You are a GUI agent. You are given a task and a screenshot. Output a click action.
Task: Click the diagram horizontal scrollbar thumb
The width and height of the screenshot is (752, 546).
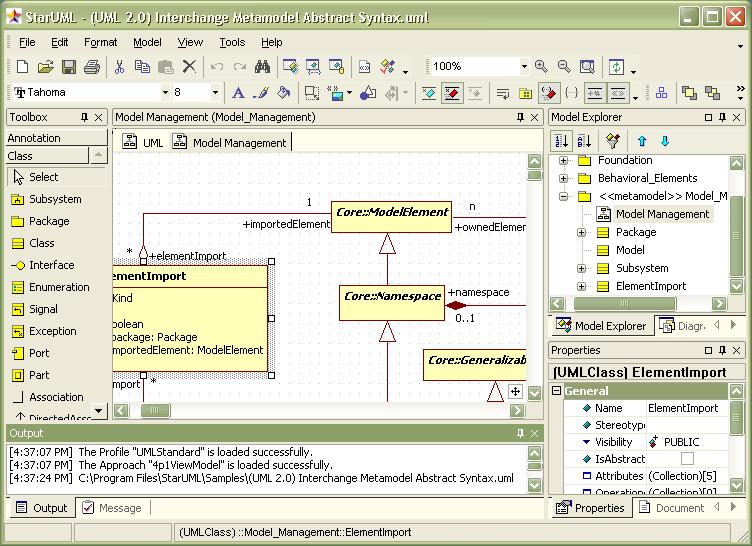tap(154, 410)
